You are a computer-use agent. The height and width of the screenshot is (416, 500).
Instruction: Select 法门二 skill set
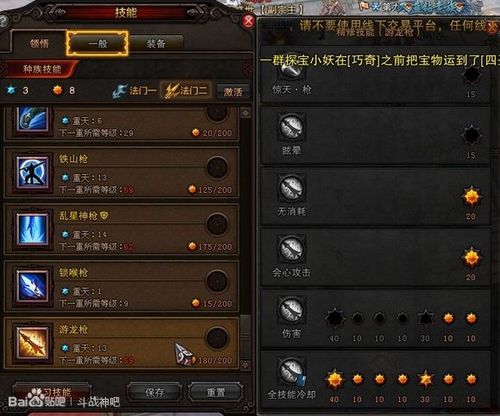[187, 90]
